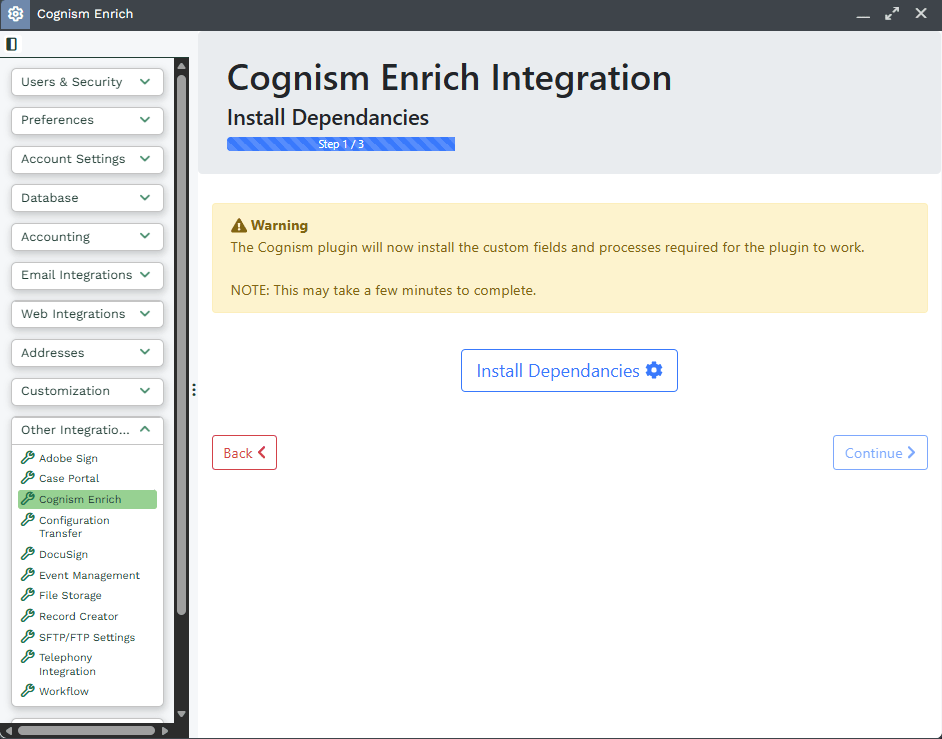Click the settings gear icon in title bar

point(15,14)
